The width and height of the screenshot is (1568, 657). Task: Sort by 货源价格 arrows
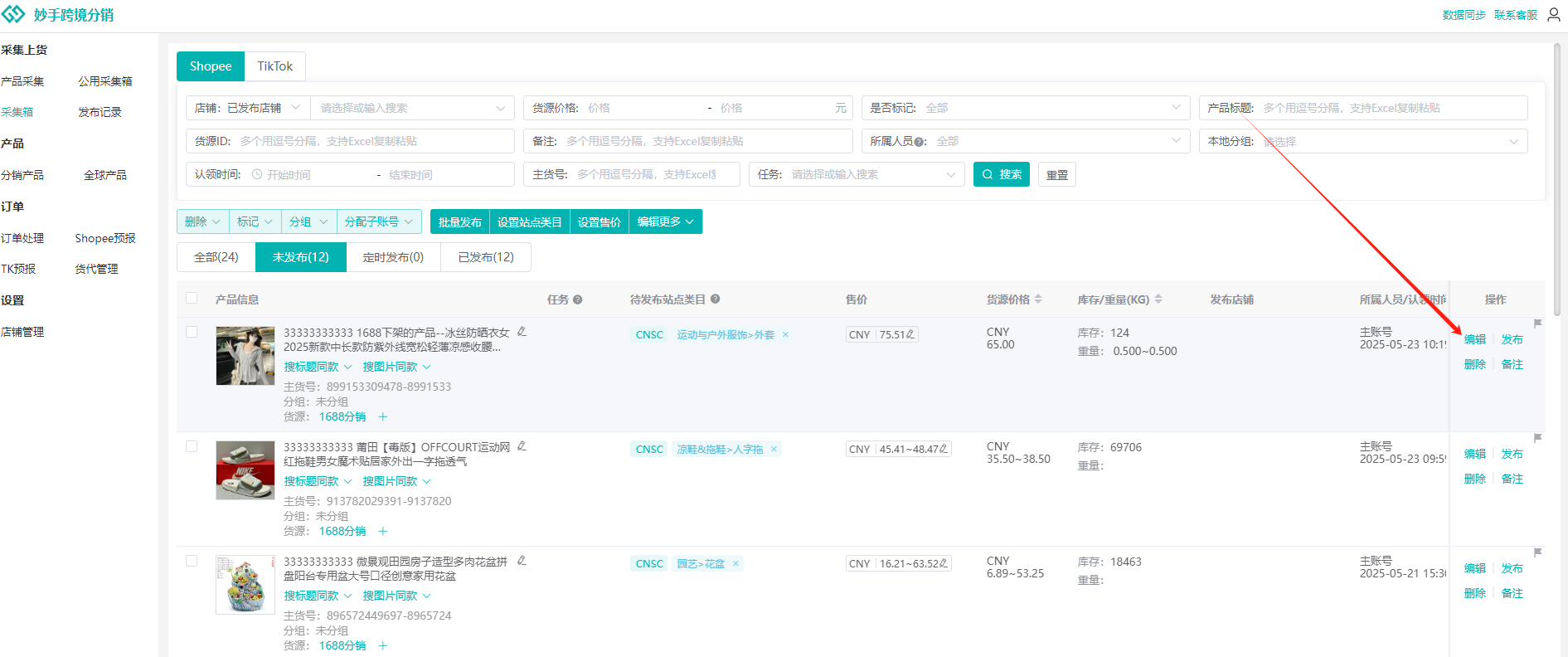[x=1038, y=299]
